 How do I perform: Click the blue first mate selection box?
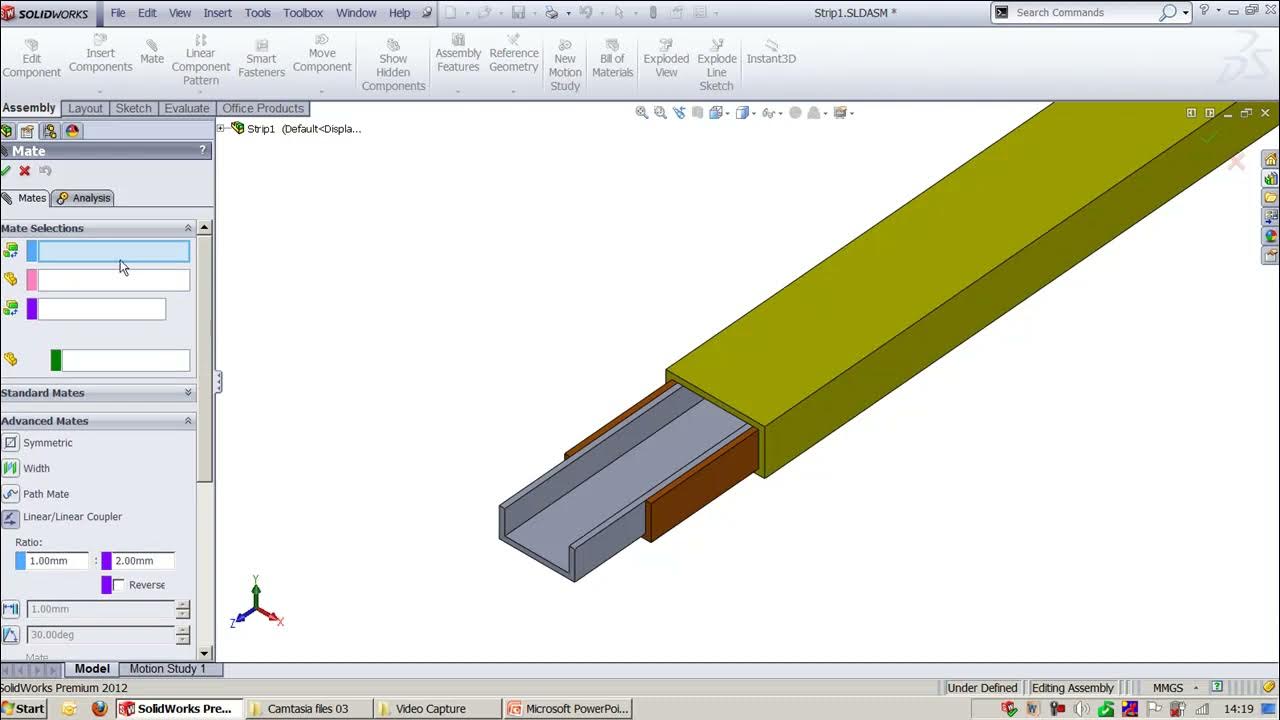pos(113,251)
